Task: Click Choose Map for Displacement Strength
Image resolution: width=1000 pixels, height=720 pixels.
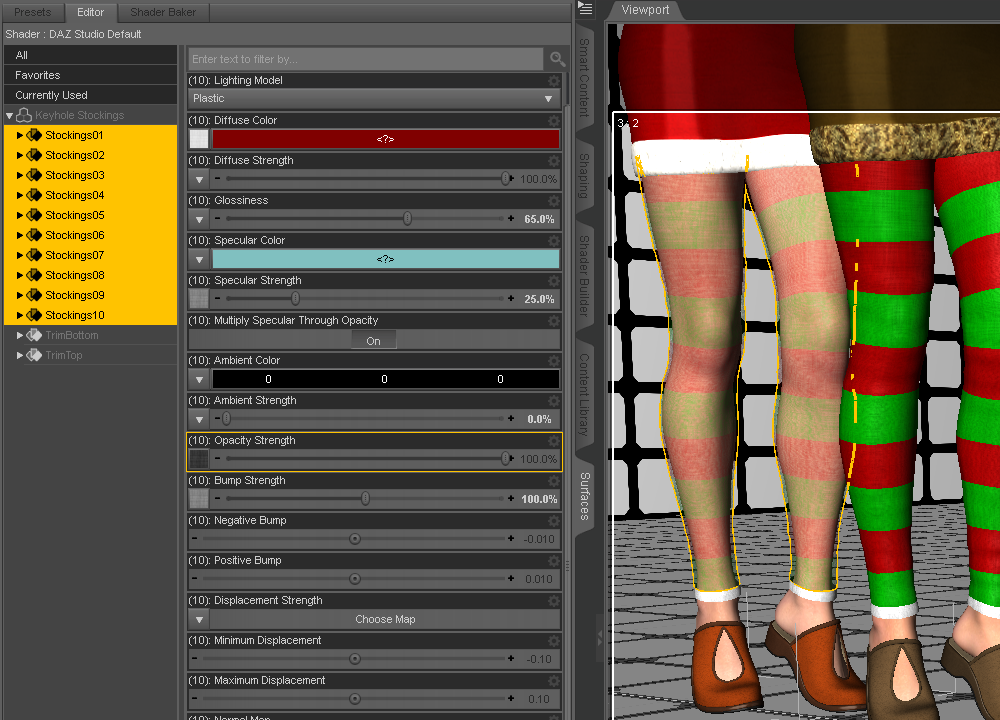Action: coord(385,619)
